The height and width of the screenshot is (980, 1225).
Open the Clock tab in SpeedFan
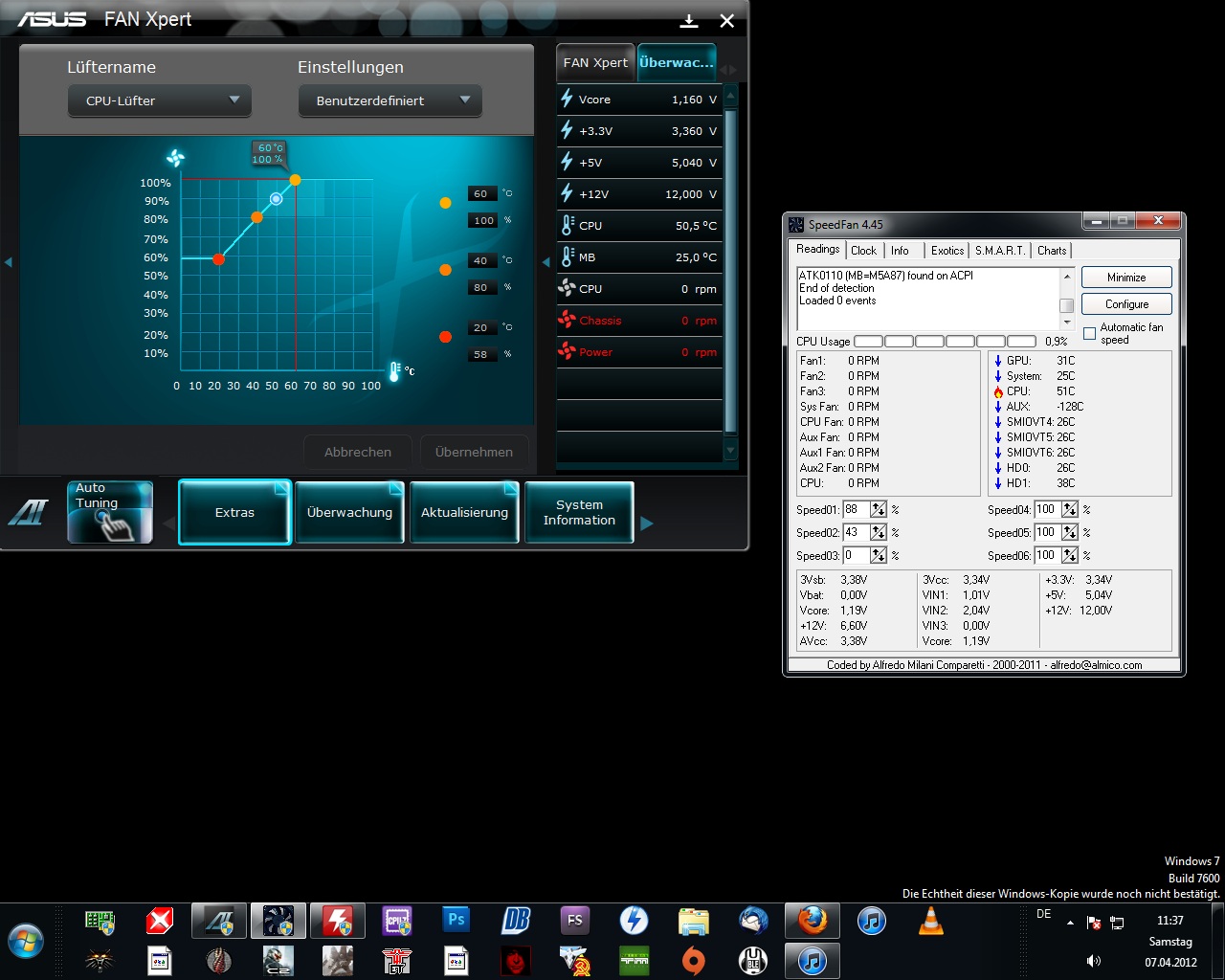pos(863,251)
